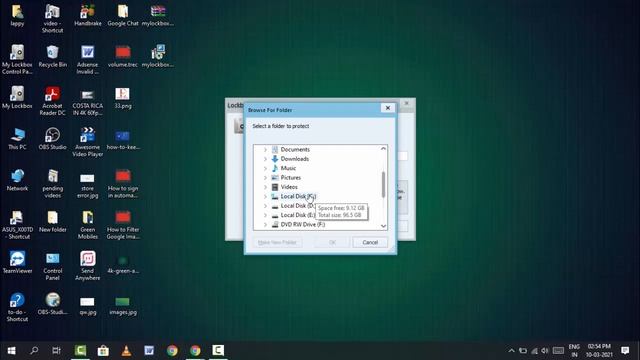
Task: Close the Browse For Folder dialog
Action: pyautogui.click(x=388, y=108)
